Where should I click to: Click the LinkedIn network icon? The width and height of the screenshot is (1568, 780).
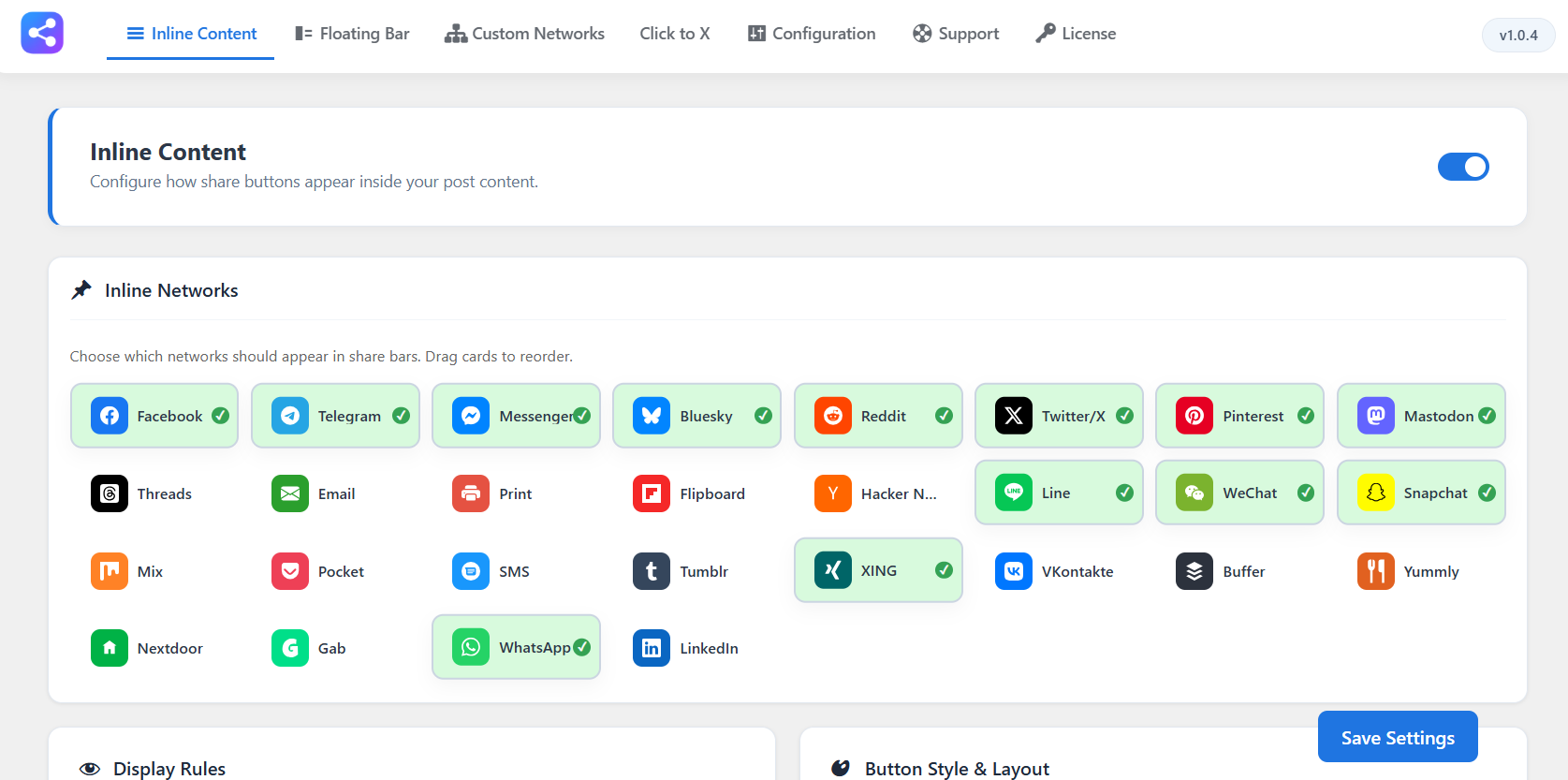[x=652, y=648]
